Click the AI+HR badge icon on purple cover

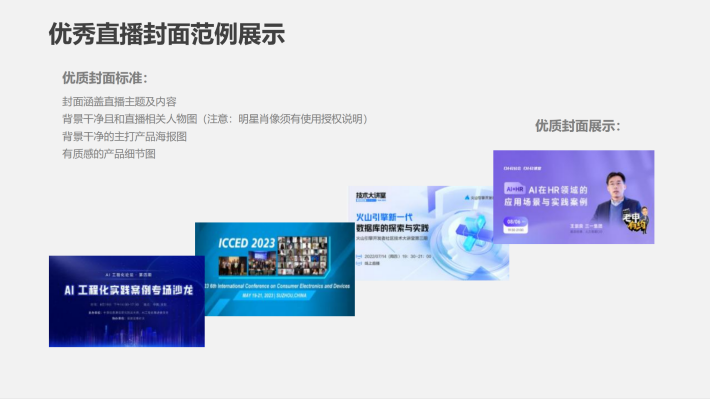tap(514, 189)
